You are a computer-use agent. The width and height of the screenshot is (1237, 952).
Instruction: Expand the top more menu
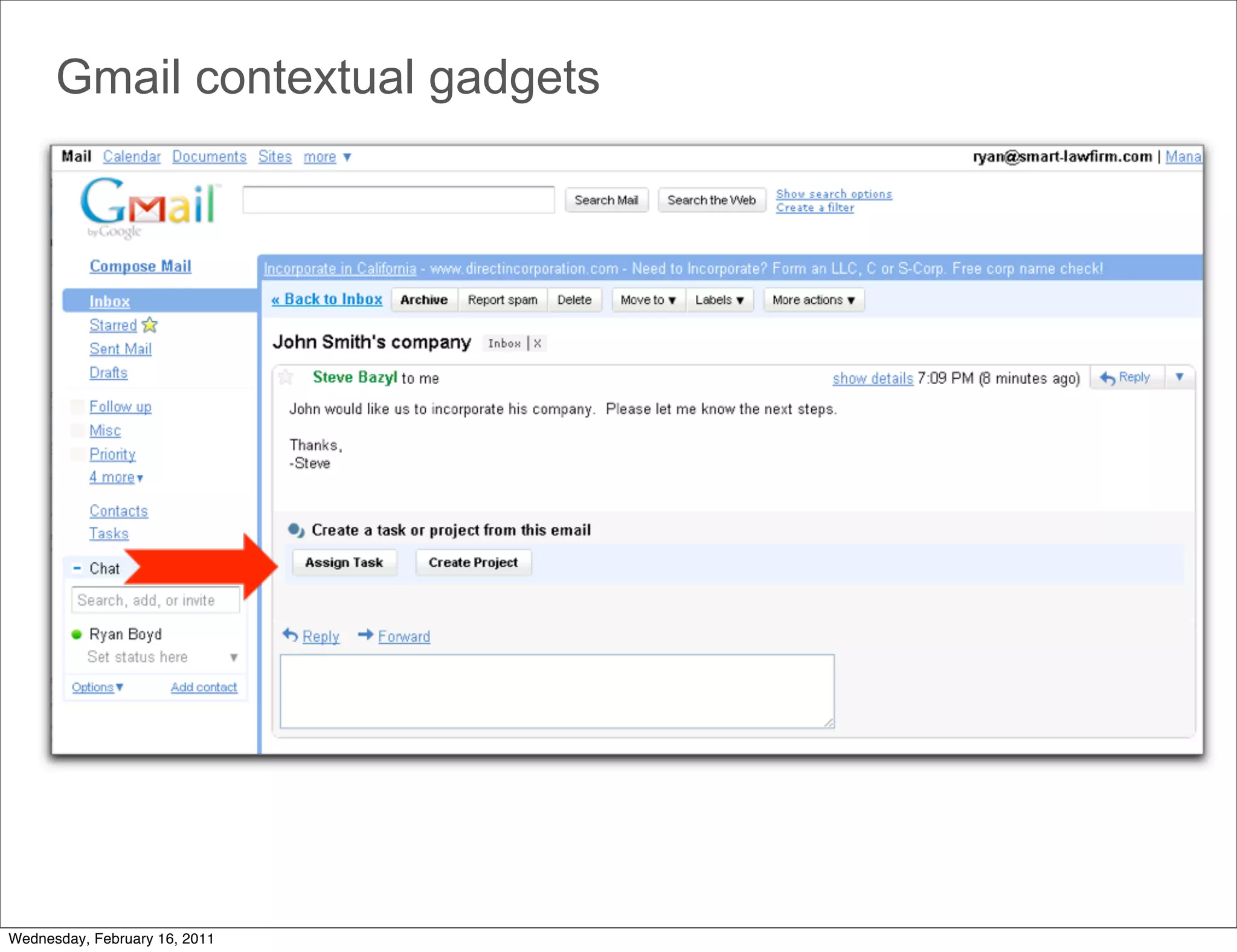(327, 157)
